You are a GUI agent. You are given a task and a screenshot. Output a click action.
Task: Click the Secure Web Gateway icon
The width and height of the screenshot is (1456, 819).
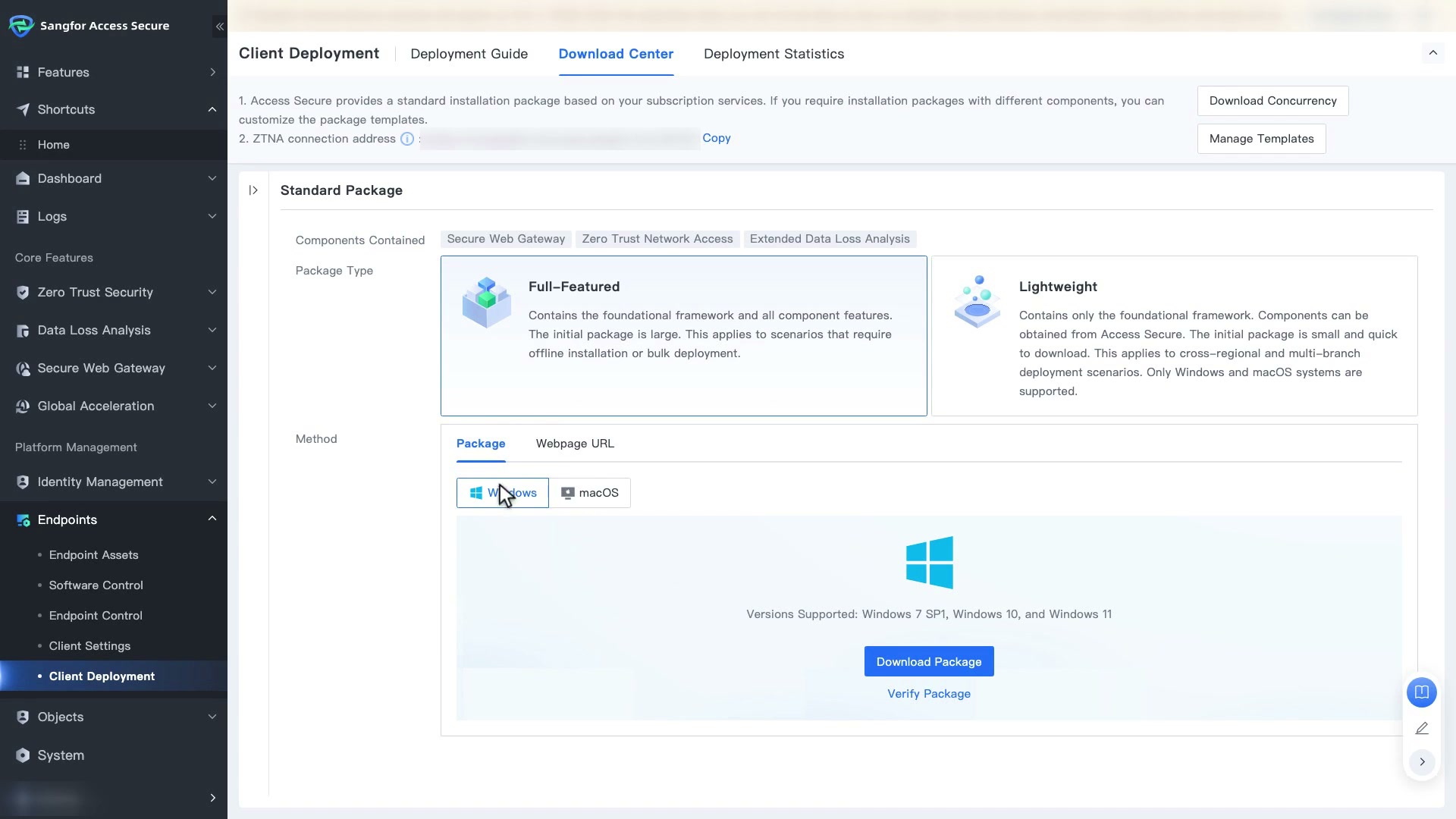[x=23, y=368]
